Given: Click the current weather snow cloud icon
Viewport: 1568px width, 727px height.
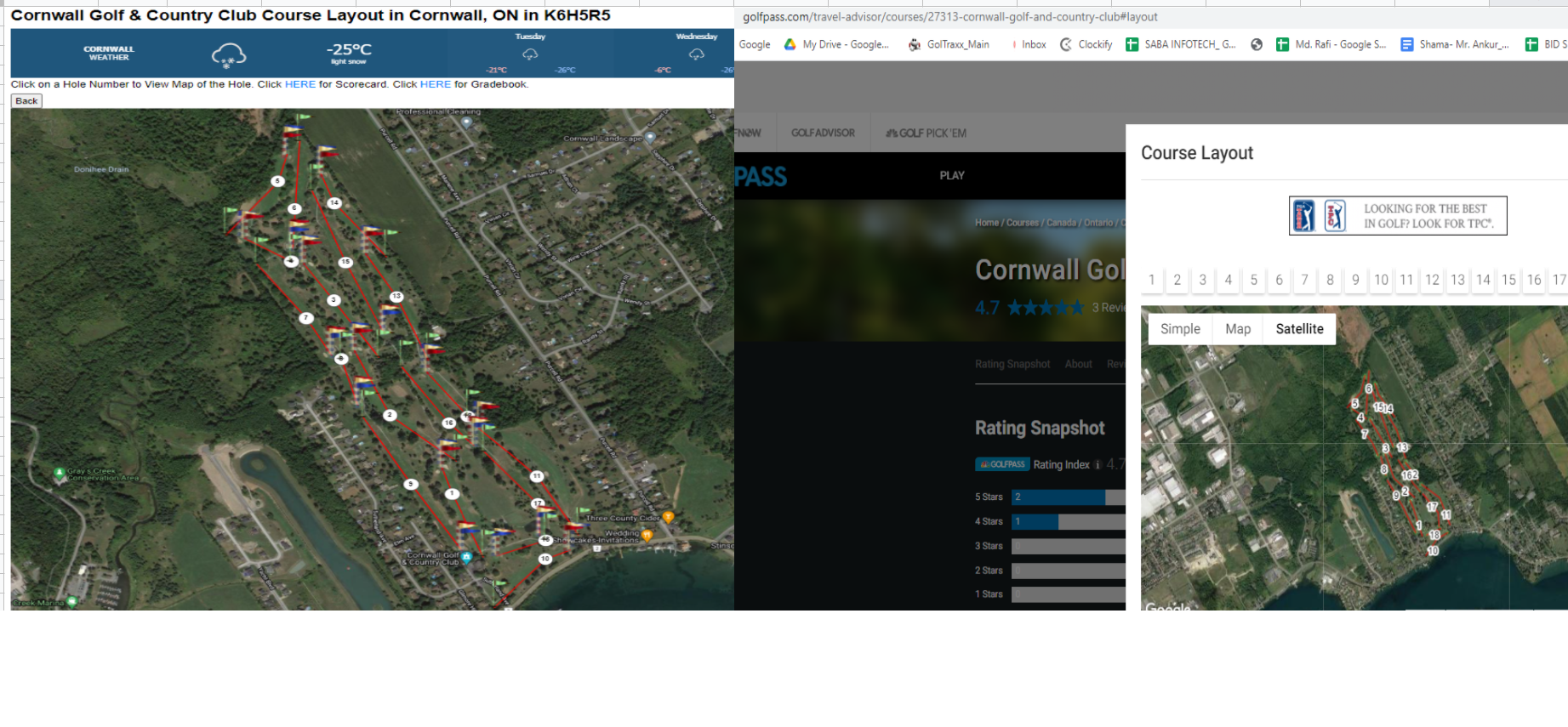Looking at the screenshot, I should (229, 55).
